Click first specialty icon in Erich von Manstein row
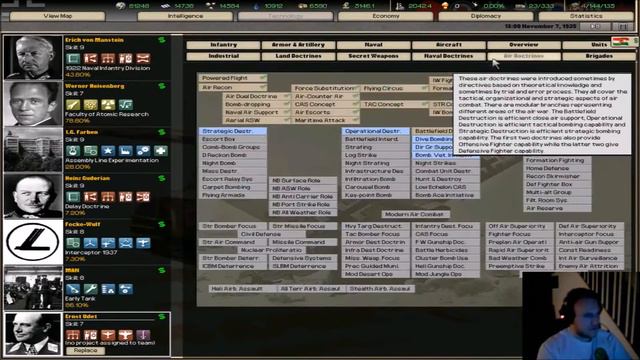Viewport: 640px width, 360px height. (x=73, y=58)
